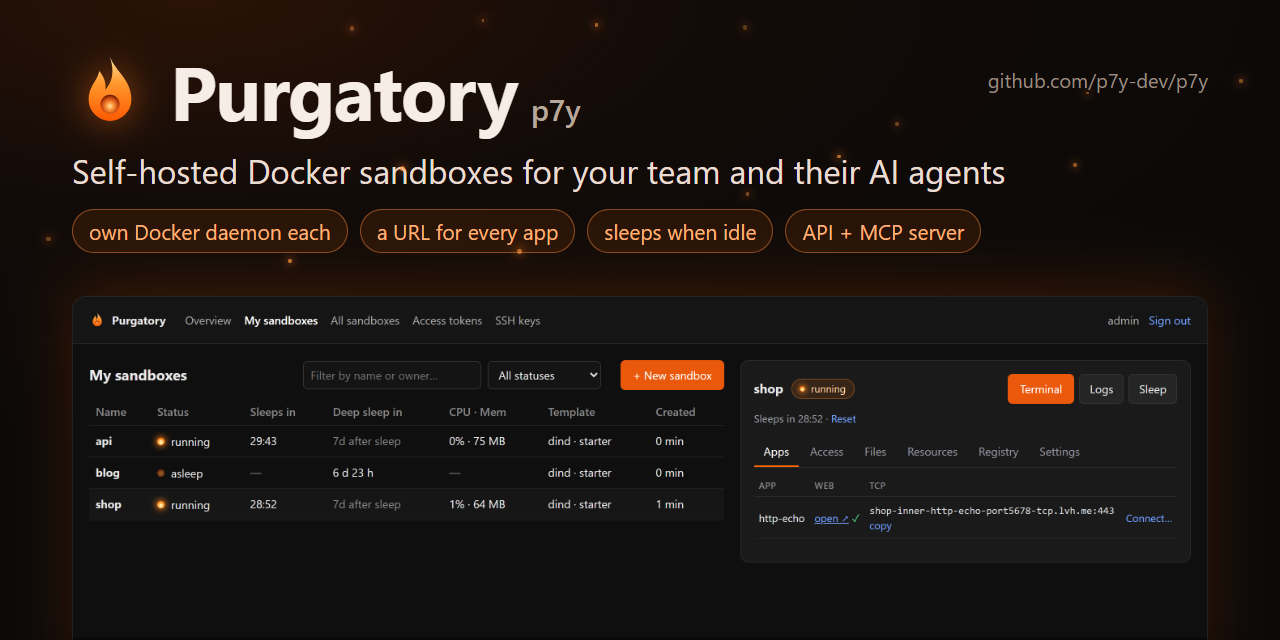Screen dimensions: 1280x640
Task: Click the '6 d 23 h' deep sleep cell
Action: click(353, 473)
